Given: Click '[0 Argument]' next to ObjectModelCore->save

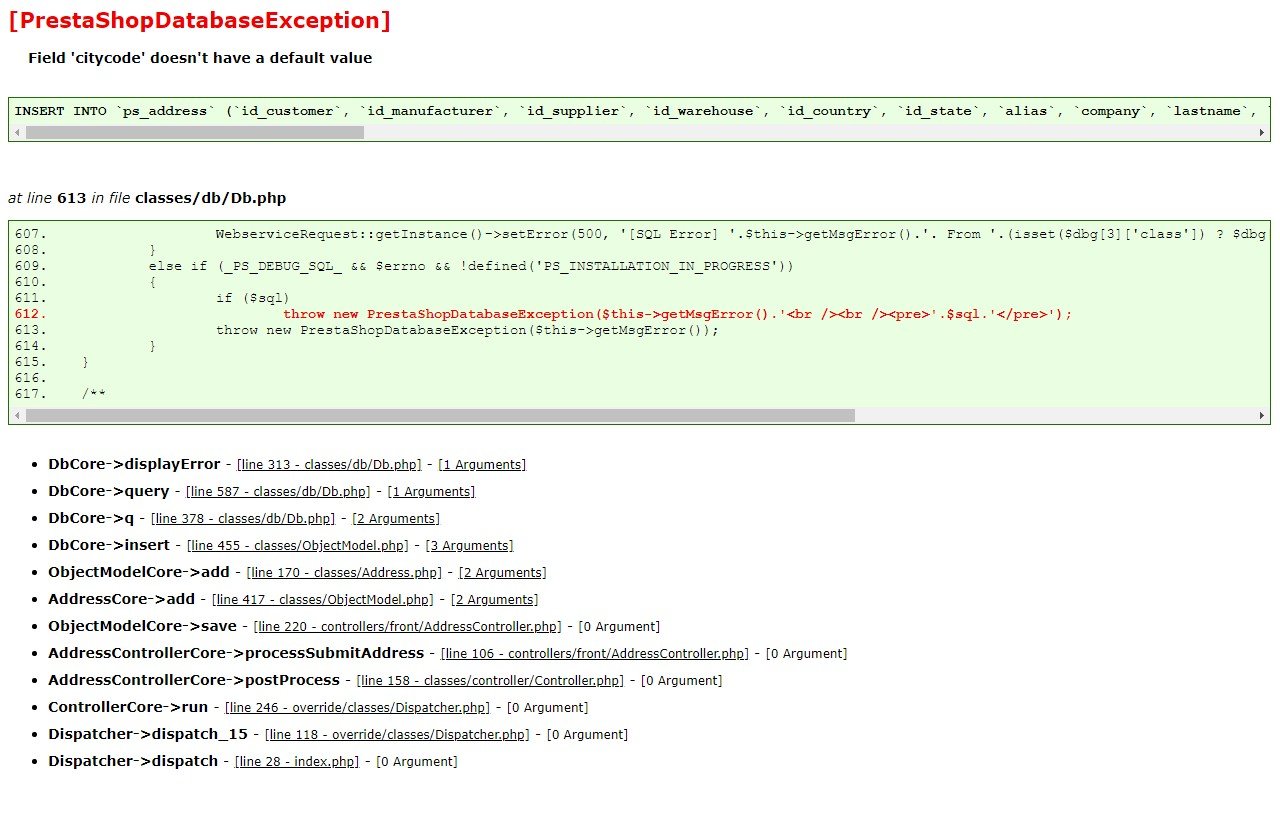Looking at the screenshot, I should (x=619, y=627).
